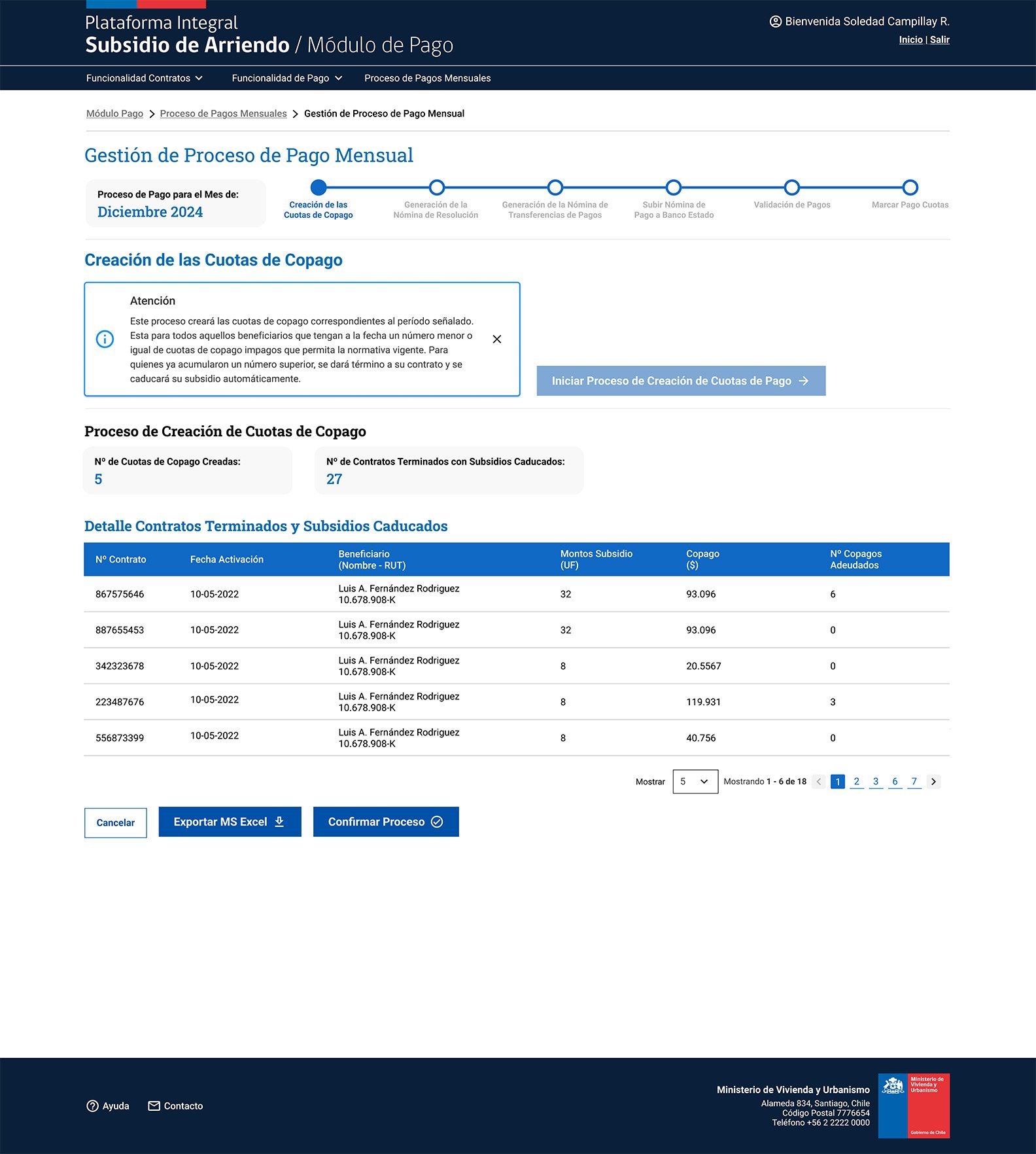Open the Mostrar rows-per-page dropdown
Viewport: 1036px width, 1154px height.
click(x=695, y=782)
